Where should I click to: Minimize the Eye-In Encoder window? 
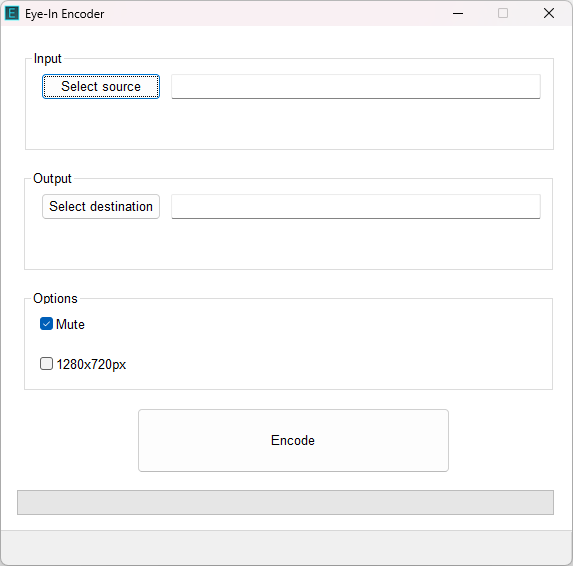tap(458, 14)
